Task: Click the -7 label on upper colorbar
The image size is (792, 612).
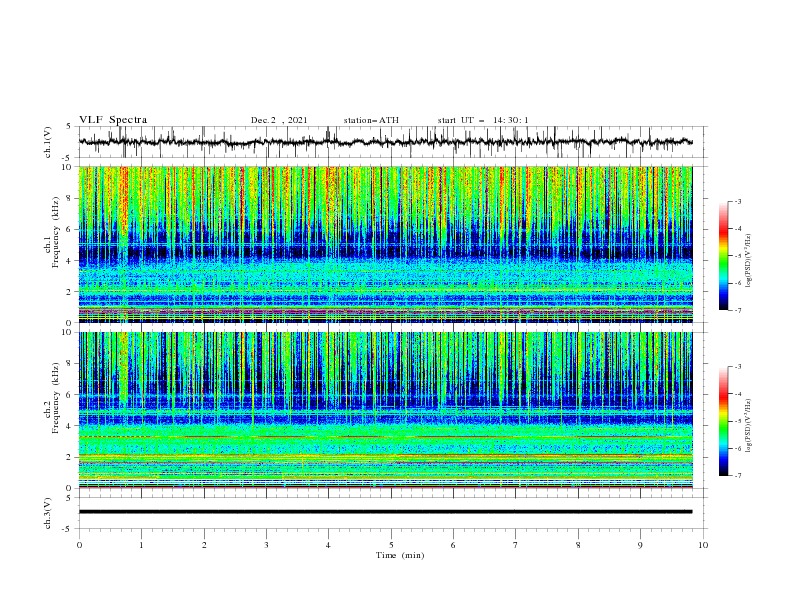Action: (737, 310)
